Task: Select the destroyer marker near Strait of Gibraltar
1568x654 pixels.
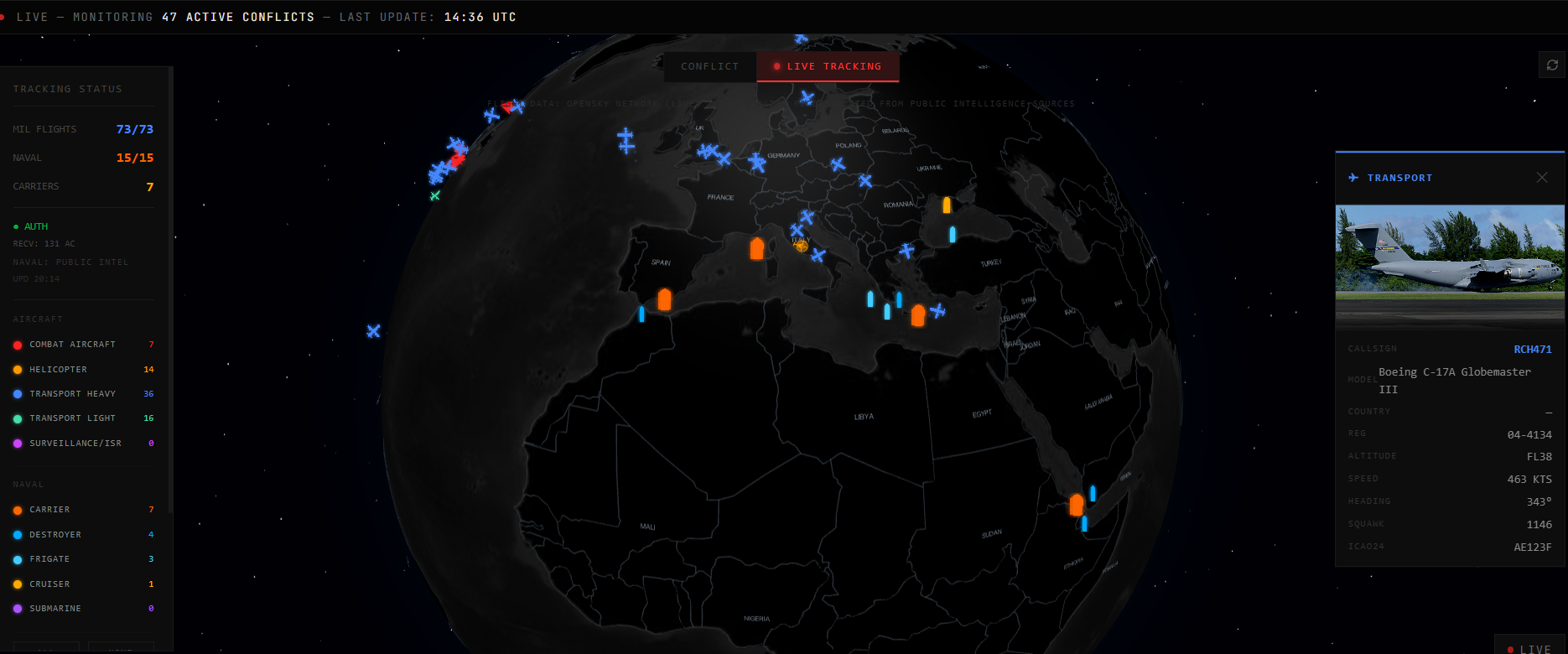Action: click(x=641, y=314)
